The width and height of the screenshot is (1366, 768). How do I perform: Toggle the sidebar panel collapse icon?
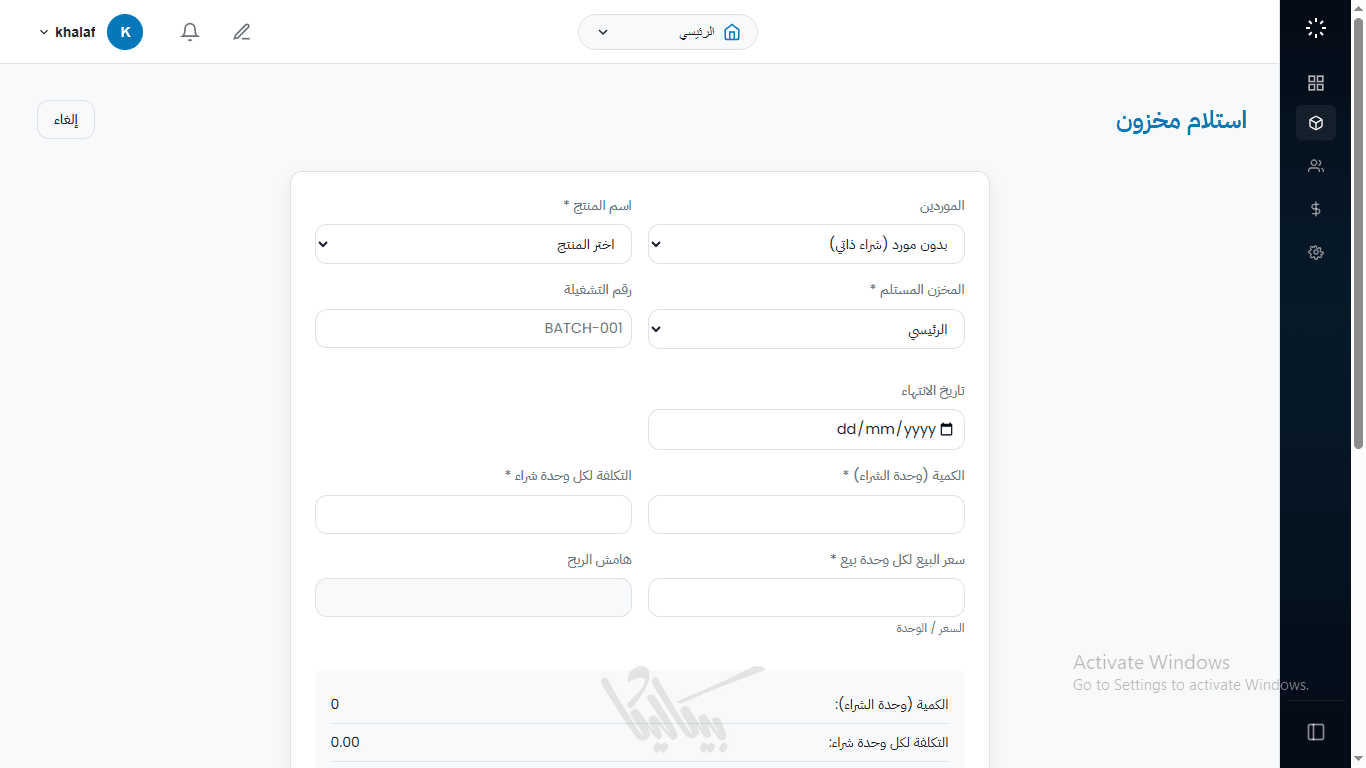(1316, 732)
